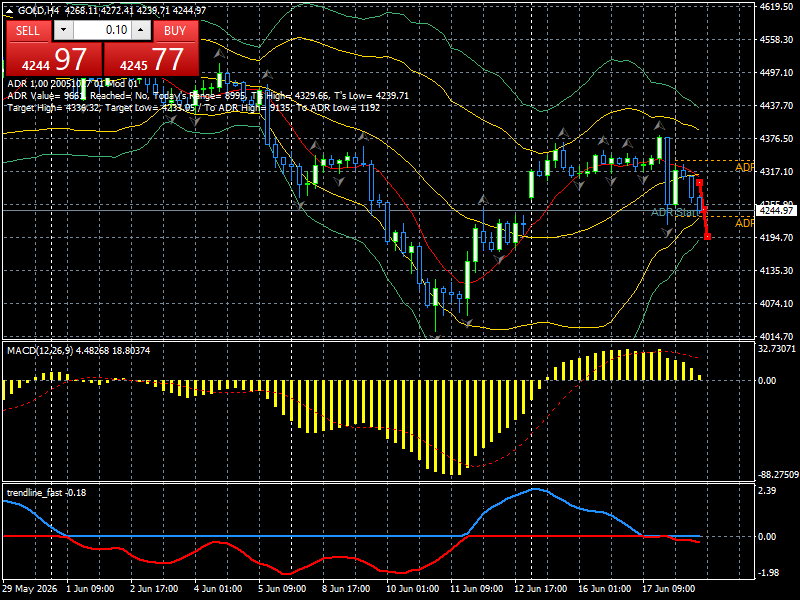800x600 pixels.
Task: Click the 10 Jun 01:00 time label
Action: (x=412, y=588)
